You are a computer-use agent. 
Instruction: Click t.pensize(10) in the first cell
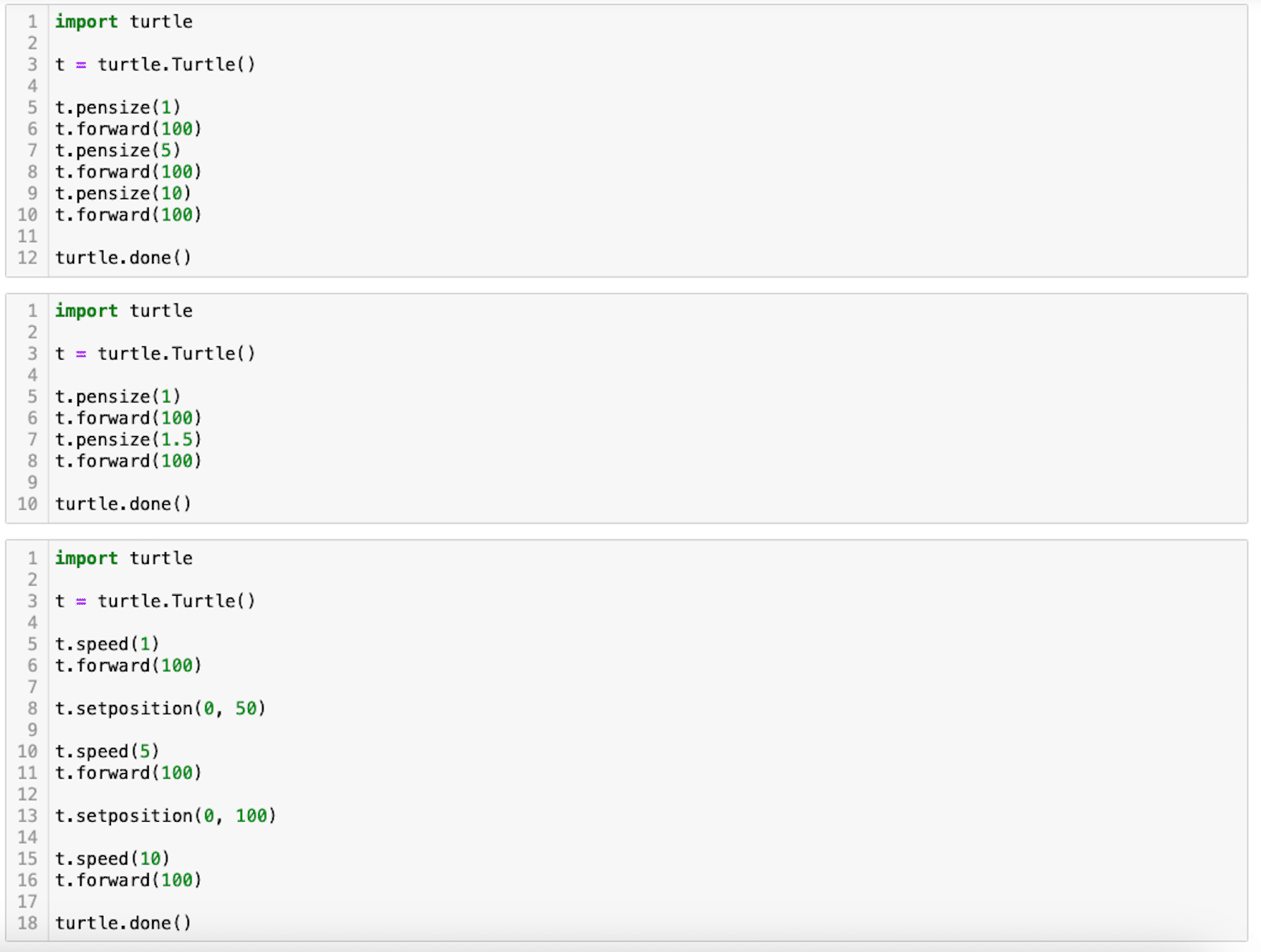(x=123, y=193)
